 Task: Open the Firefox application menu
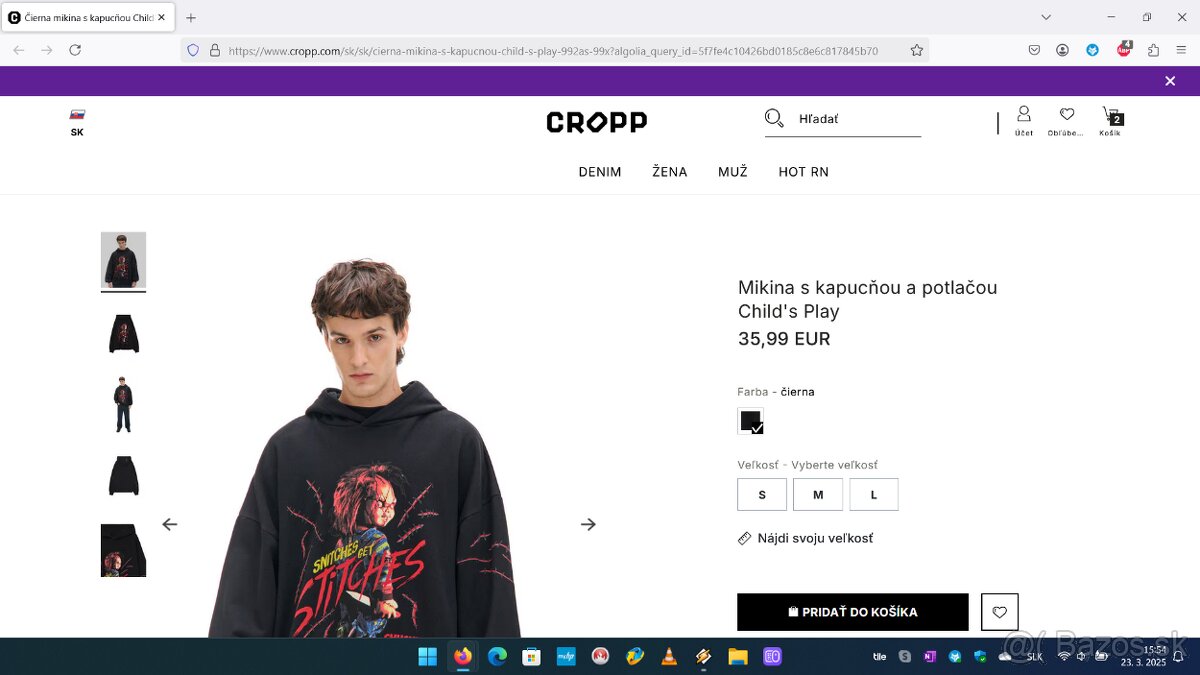click(1181, 50)
